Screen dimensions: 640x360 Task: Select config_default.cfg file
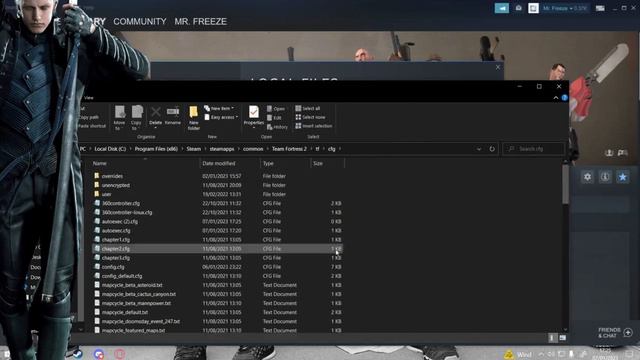(x=122, y=276)
